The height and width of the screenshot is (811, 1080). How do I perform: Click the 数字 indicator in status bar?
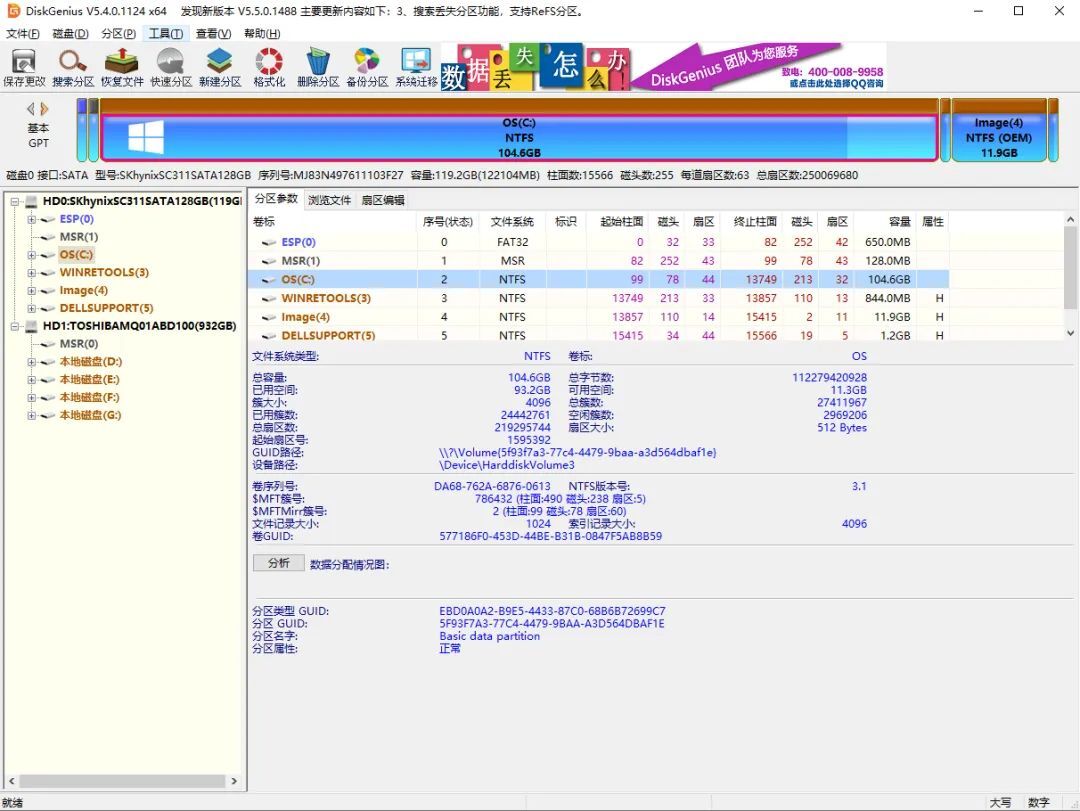(x=1039, y=803)
